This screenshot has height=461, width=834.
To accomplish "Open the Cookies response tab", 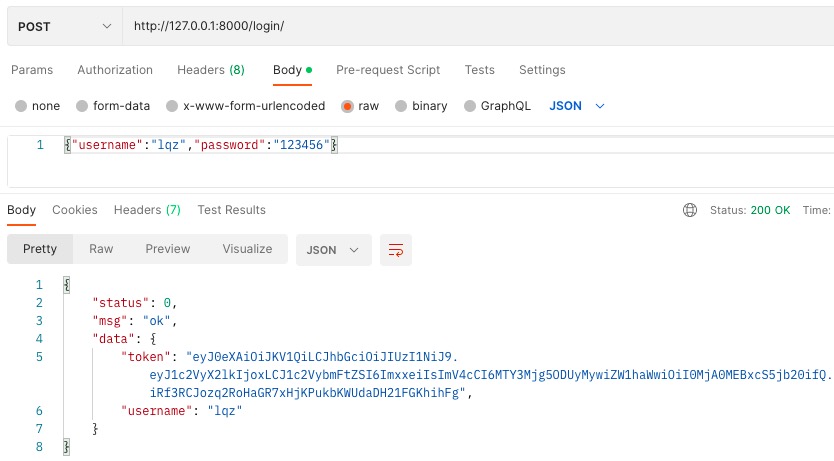I will point(75,210).
